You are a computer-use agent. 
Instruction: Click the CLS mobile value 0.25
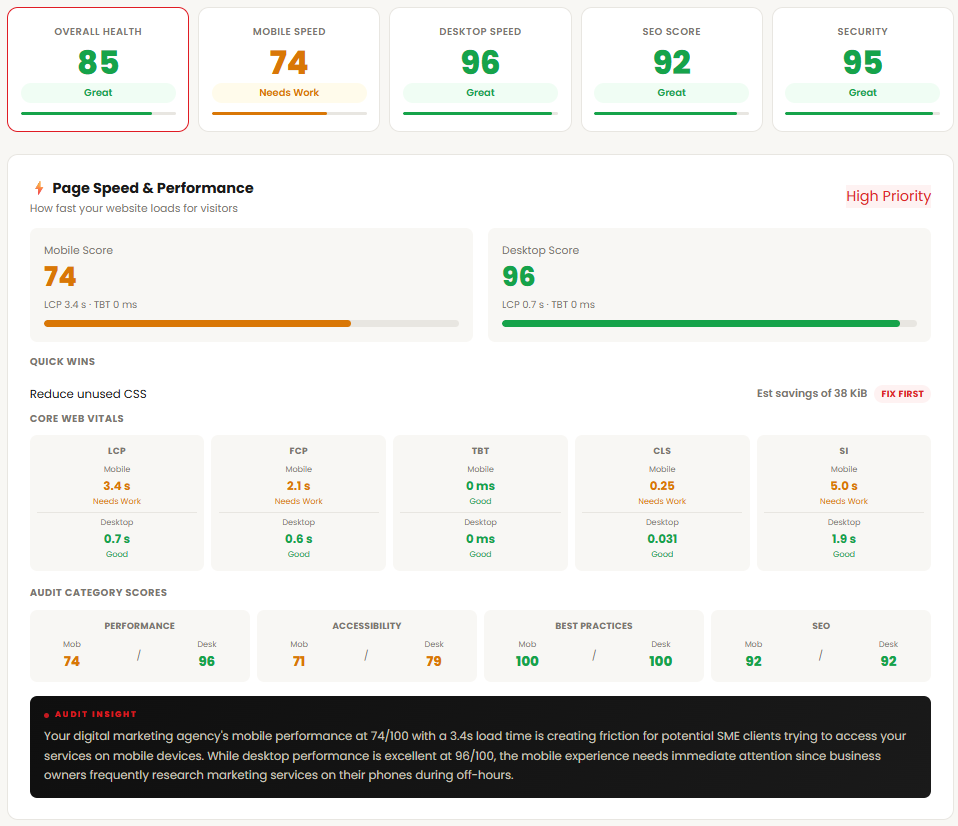tap(662, 486)
